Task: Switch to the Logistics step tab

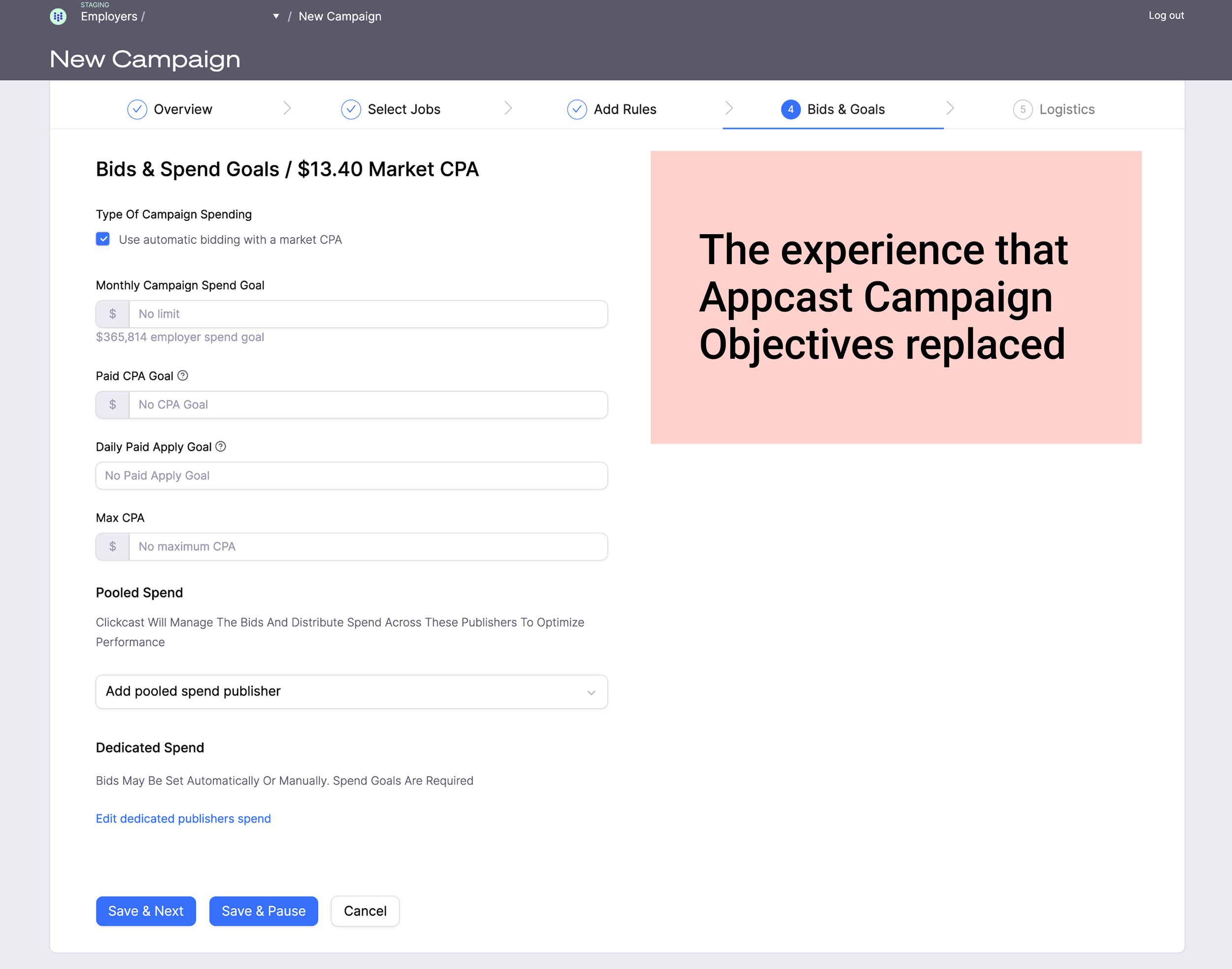Action: [1066, 109]
